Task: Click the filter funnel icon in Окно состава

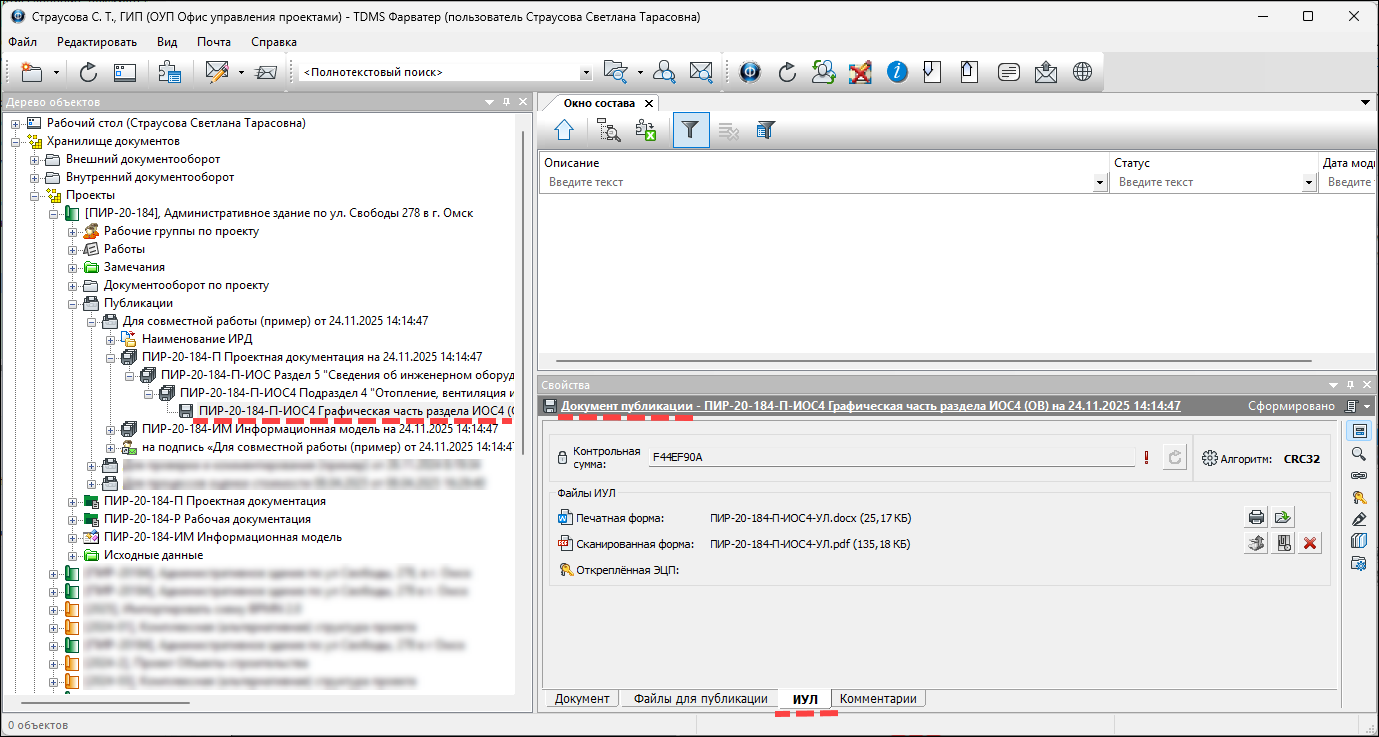Action: point(690,130)
